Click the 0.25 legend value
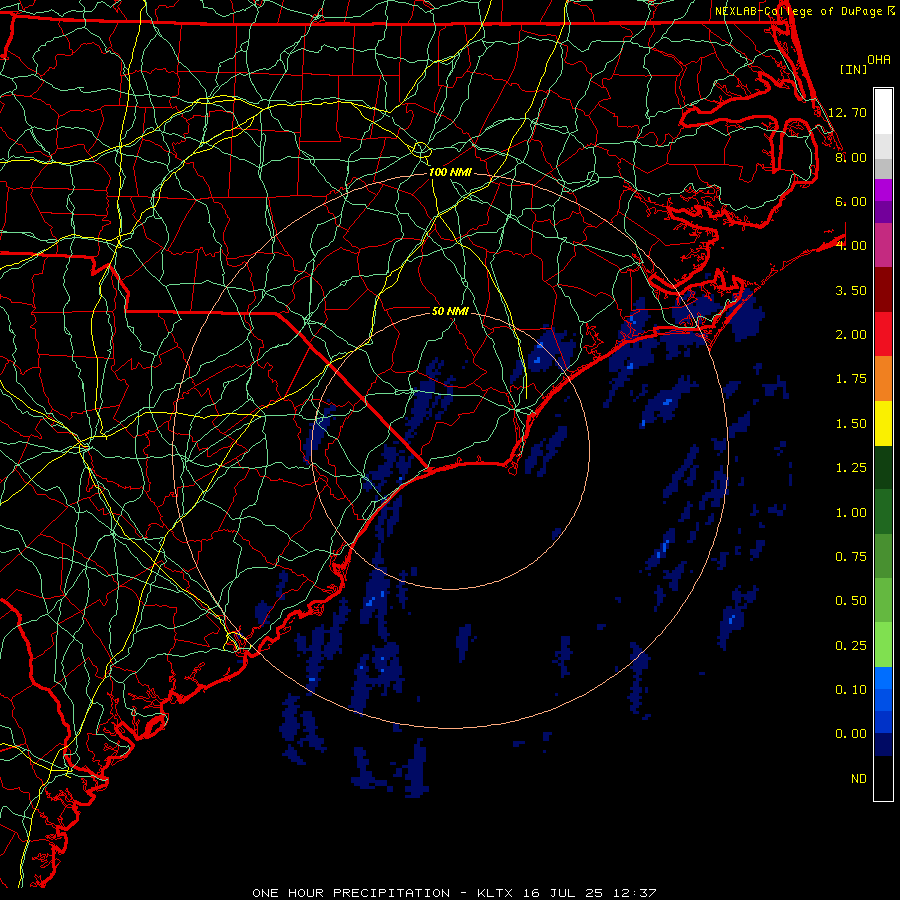Viewport: 900px width, 900px height. tap(851, 646)
